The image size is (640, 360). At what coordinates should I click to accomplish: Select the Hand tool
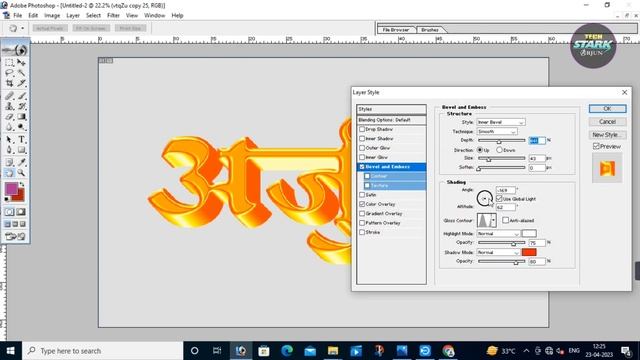point(9,173)
